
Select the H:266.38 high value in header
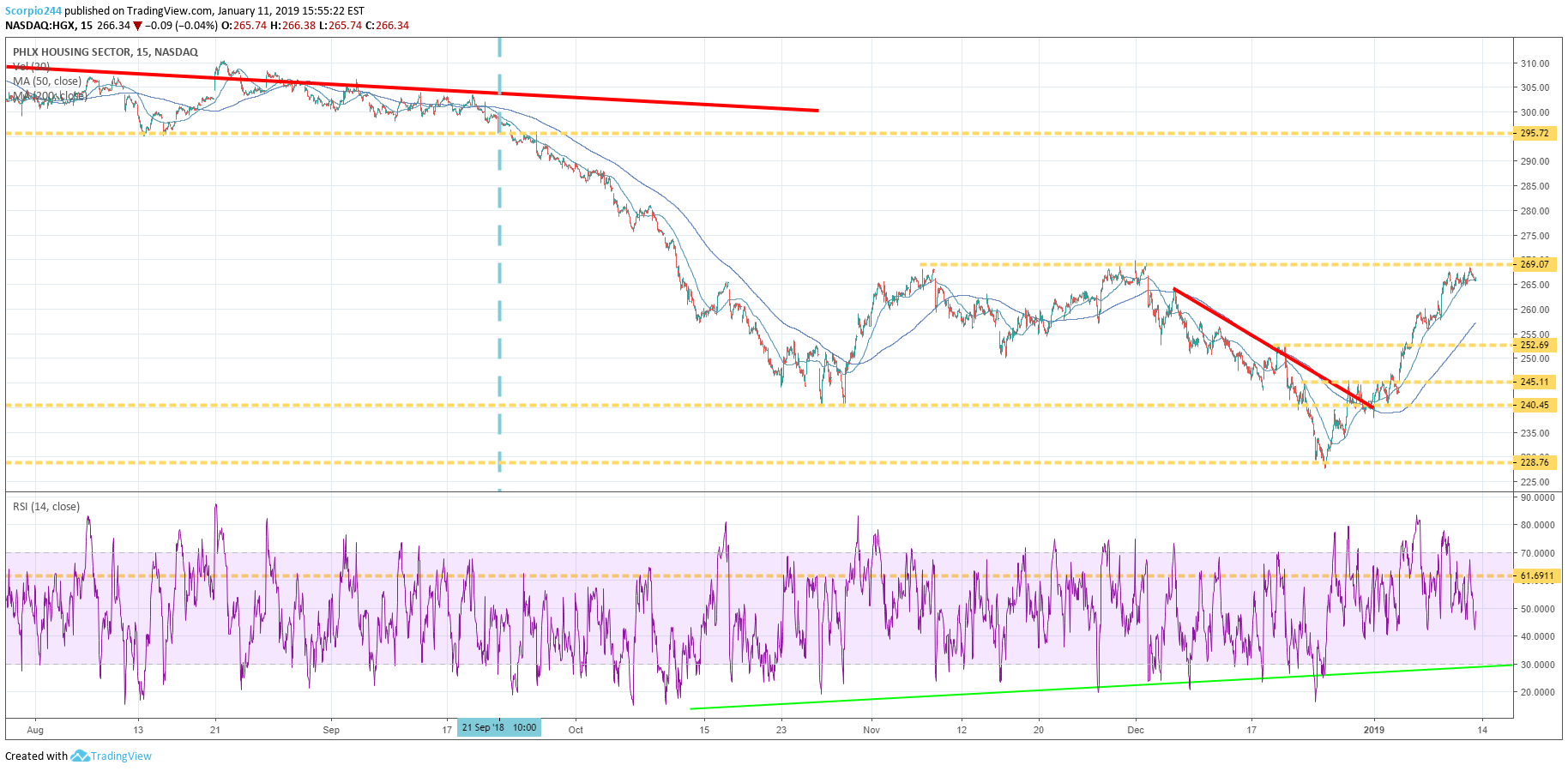pos(292,26)
